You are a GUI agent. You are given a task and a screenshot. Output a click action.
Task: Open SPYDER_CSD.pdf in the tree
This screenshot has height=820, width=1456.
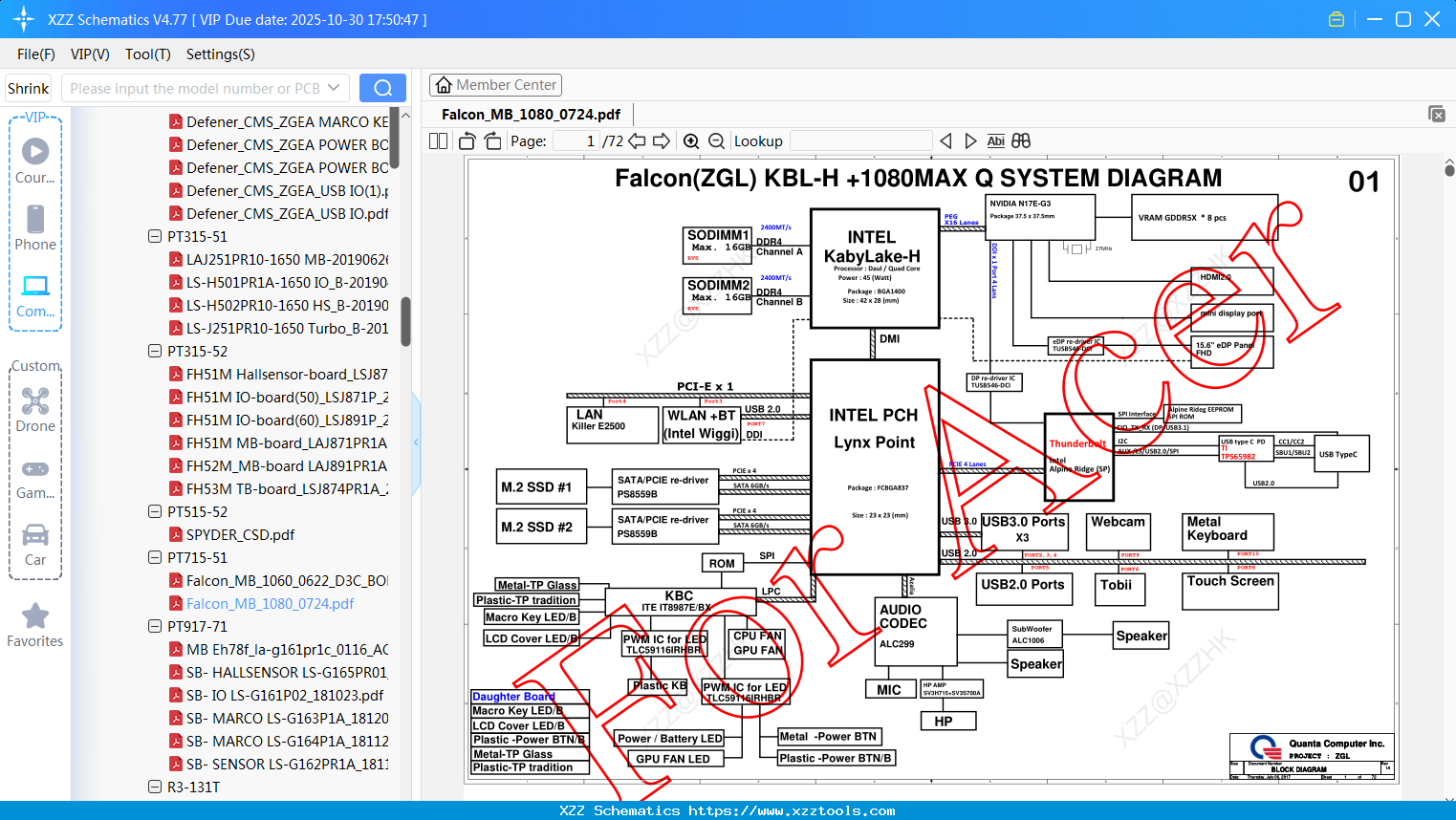click(x=240, y=534)
